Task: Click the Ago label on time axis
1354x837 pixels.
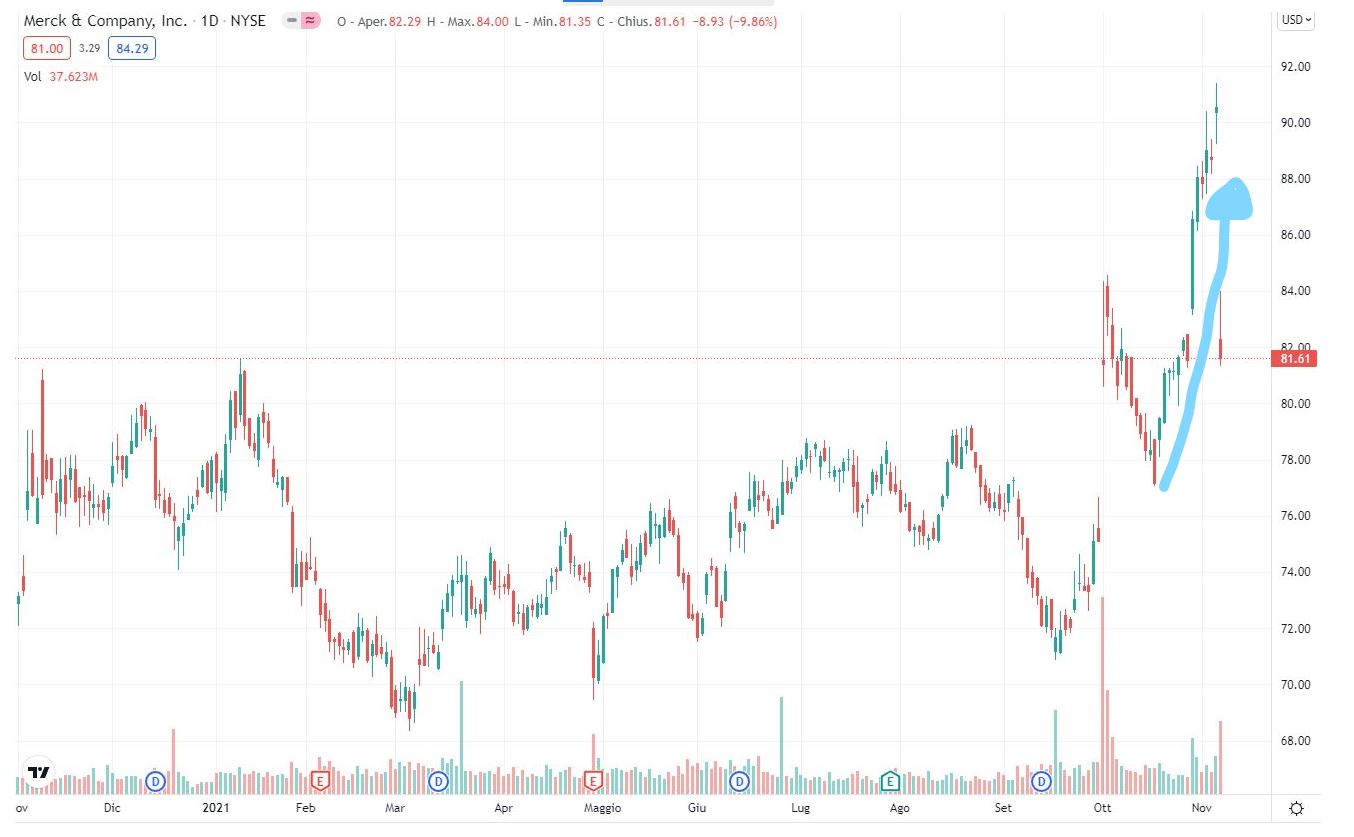Action: [x=900, y=808]
